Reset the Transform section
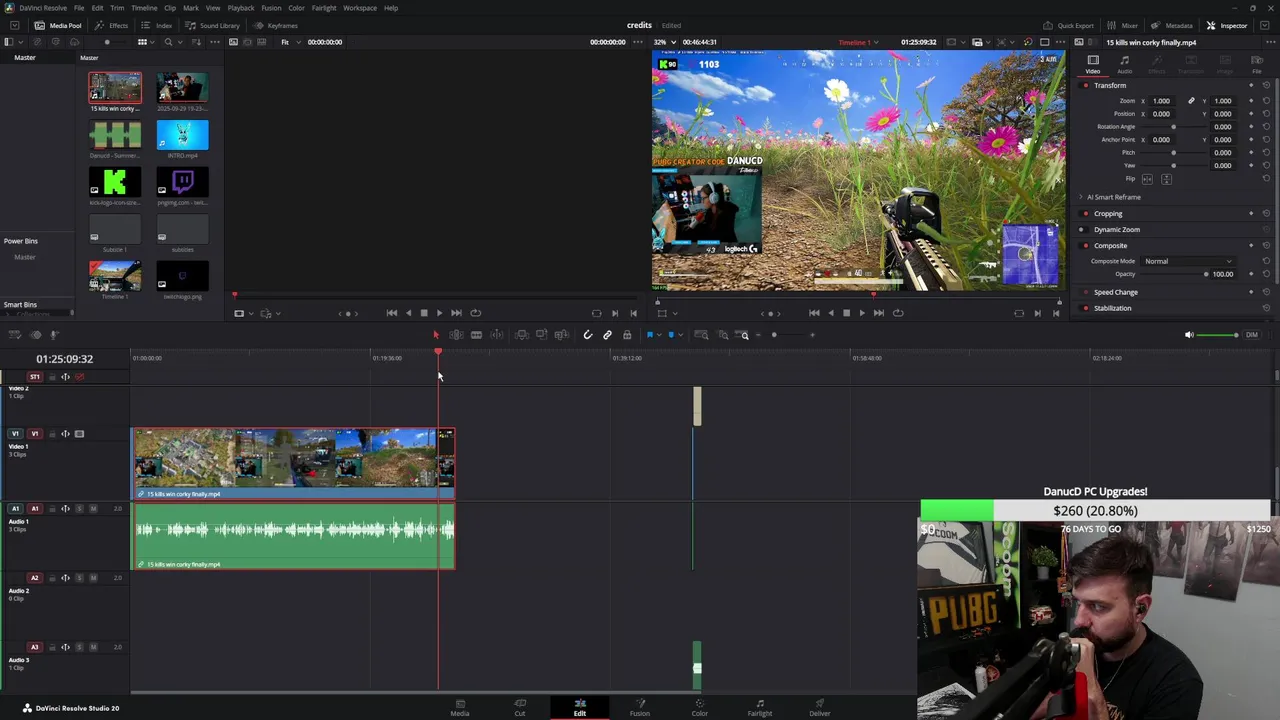The width and height of the screenshot is (1280, 720). (x=1266, y=85)
